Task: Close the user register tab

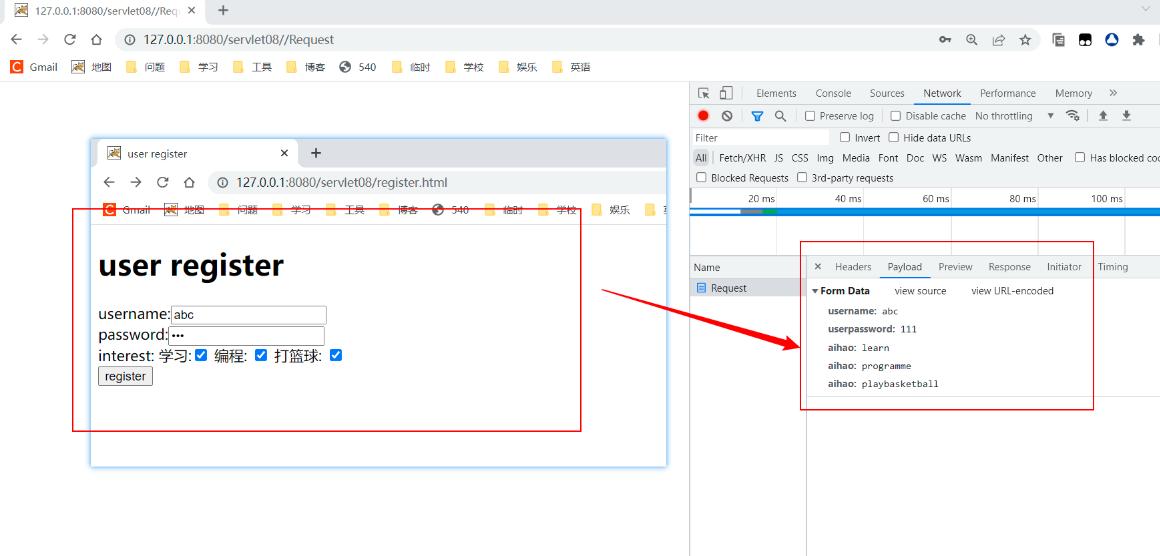Action: (x=284, y=153)
